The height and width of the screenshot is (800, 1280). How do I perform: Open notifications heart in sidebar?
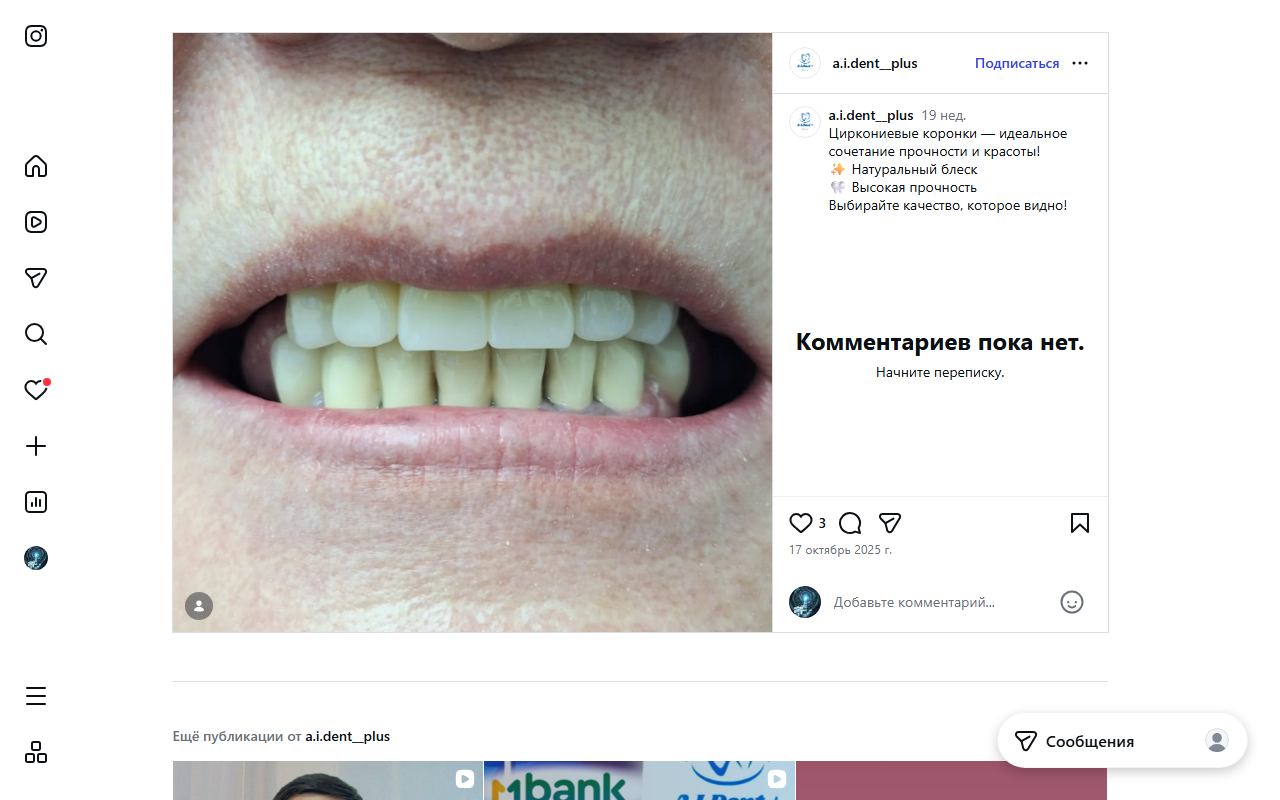[36, 390]
